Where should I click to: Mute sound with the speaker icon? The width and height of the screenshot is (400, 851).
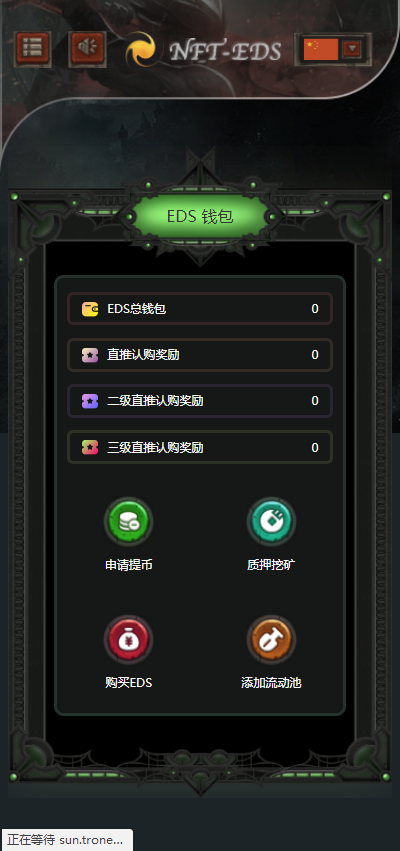(87, 49)
